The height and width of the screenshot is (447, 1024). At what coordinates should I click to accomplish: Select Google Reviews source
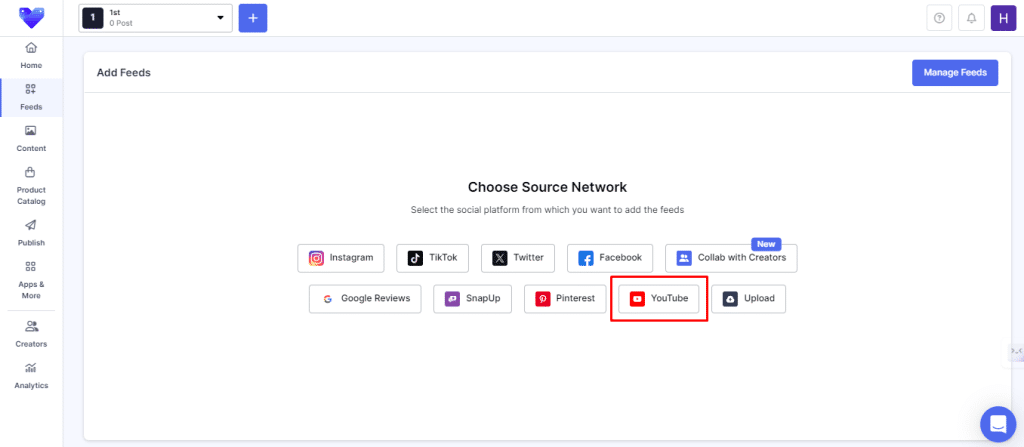click(366, 299)
